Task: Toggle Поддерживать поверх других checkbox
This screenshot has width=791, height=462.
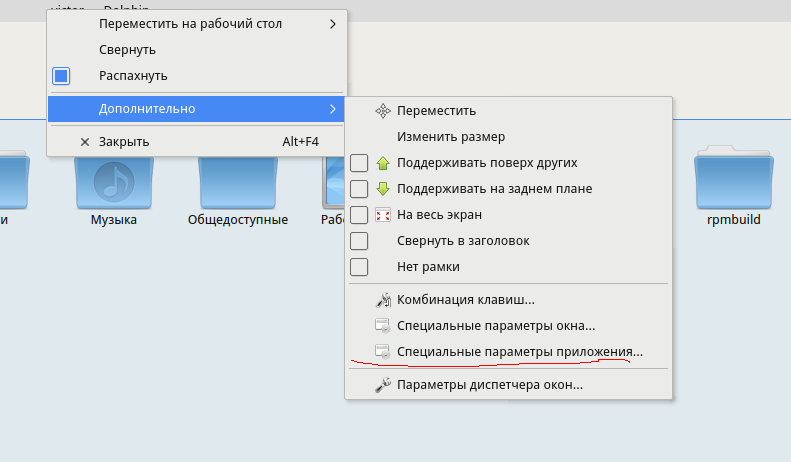Action: point(359,163)
